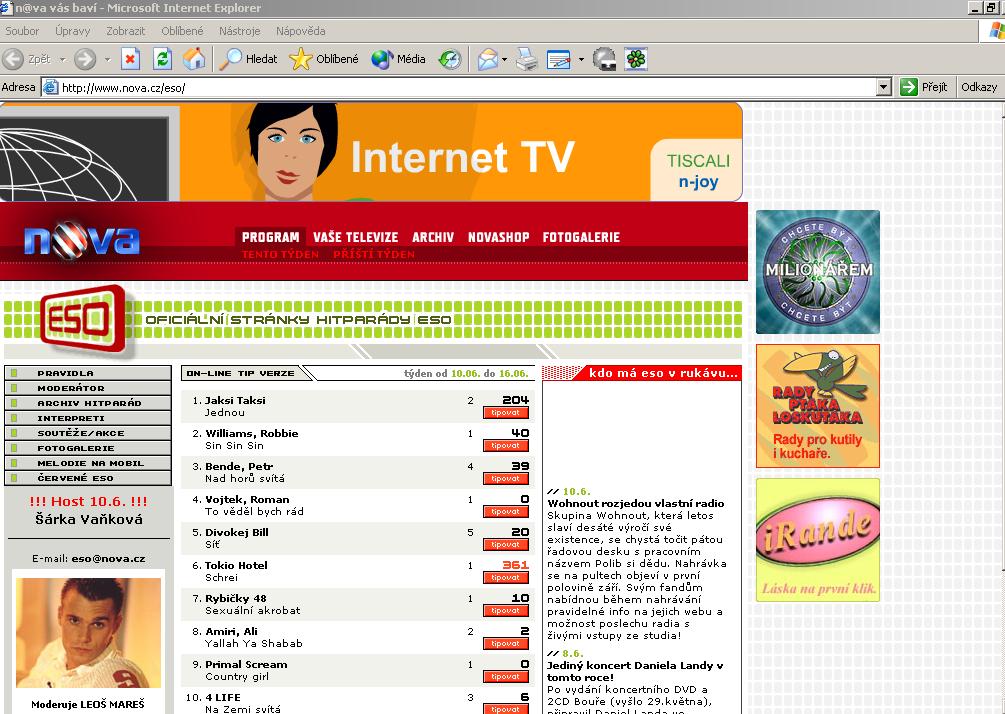Screen dimensions: 1005x714
Task: Click tipovat button for Primal Scream
Action: [506, 677]
